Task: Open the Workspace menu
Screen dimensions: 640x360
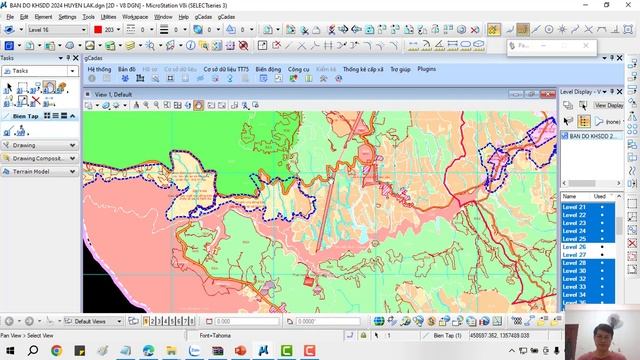Action: click(x=135, y=17)
